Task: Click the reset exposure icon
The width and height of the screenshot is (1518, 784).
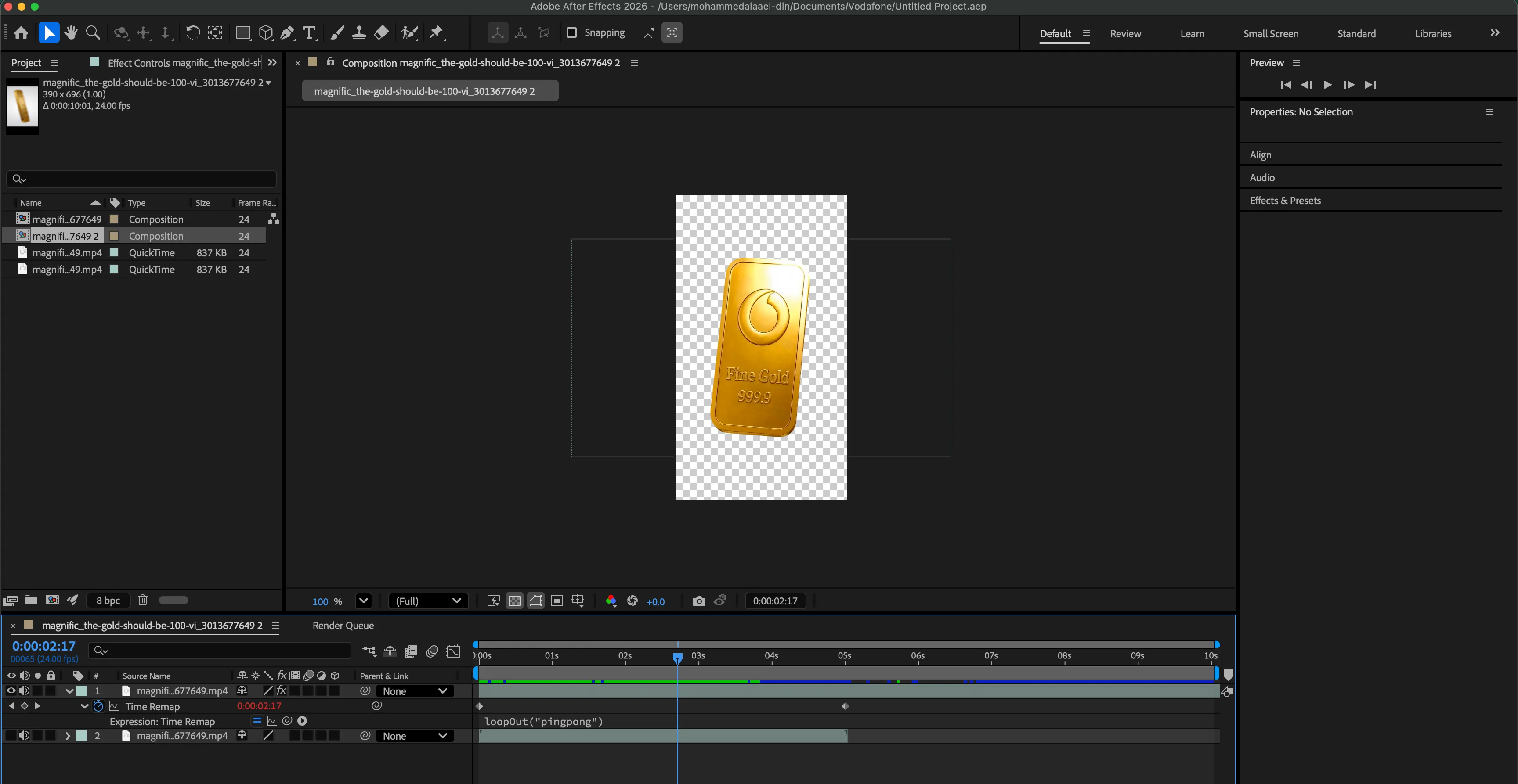Action: pos(632,601)
